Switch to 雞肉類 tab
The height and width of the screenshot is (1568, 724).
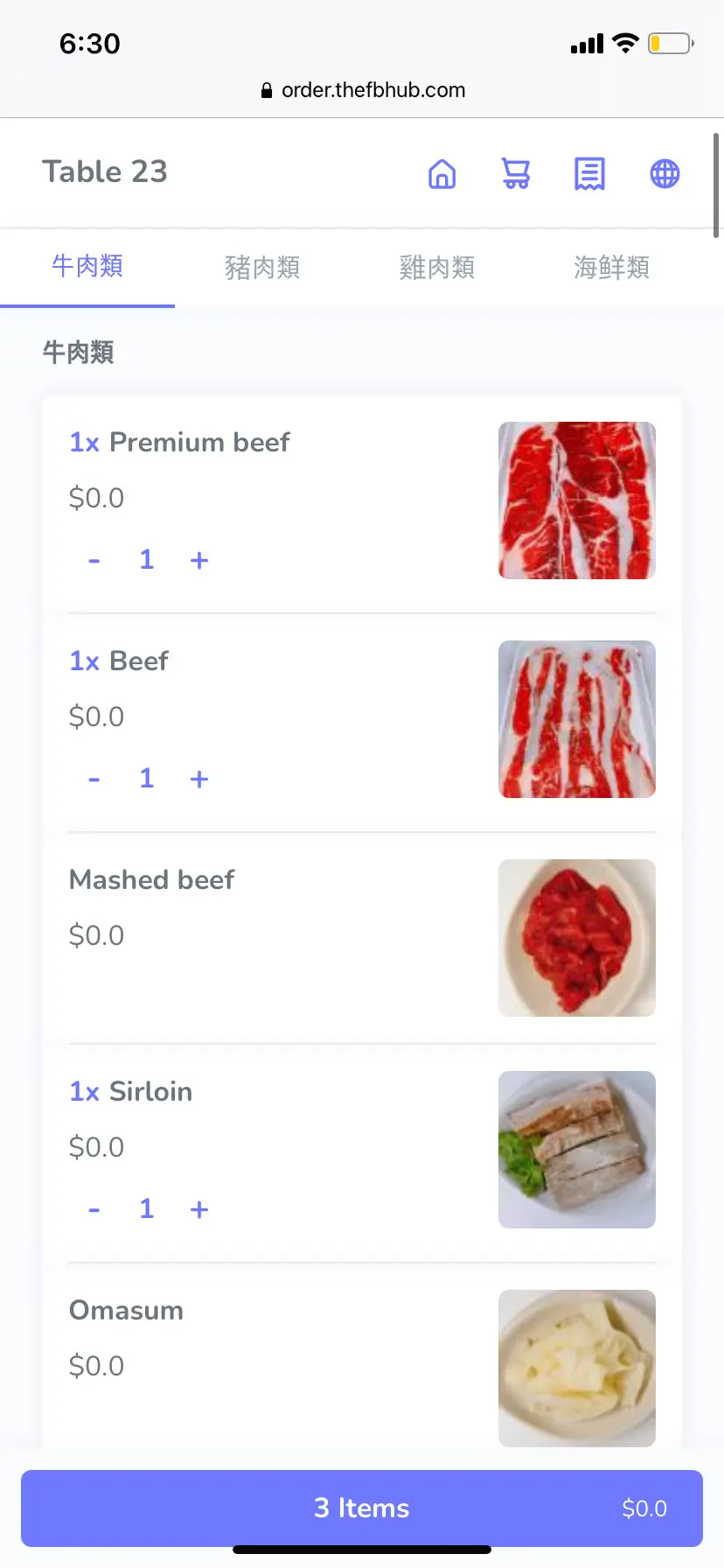click(x=437, y=268)
